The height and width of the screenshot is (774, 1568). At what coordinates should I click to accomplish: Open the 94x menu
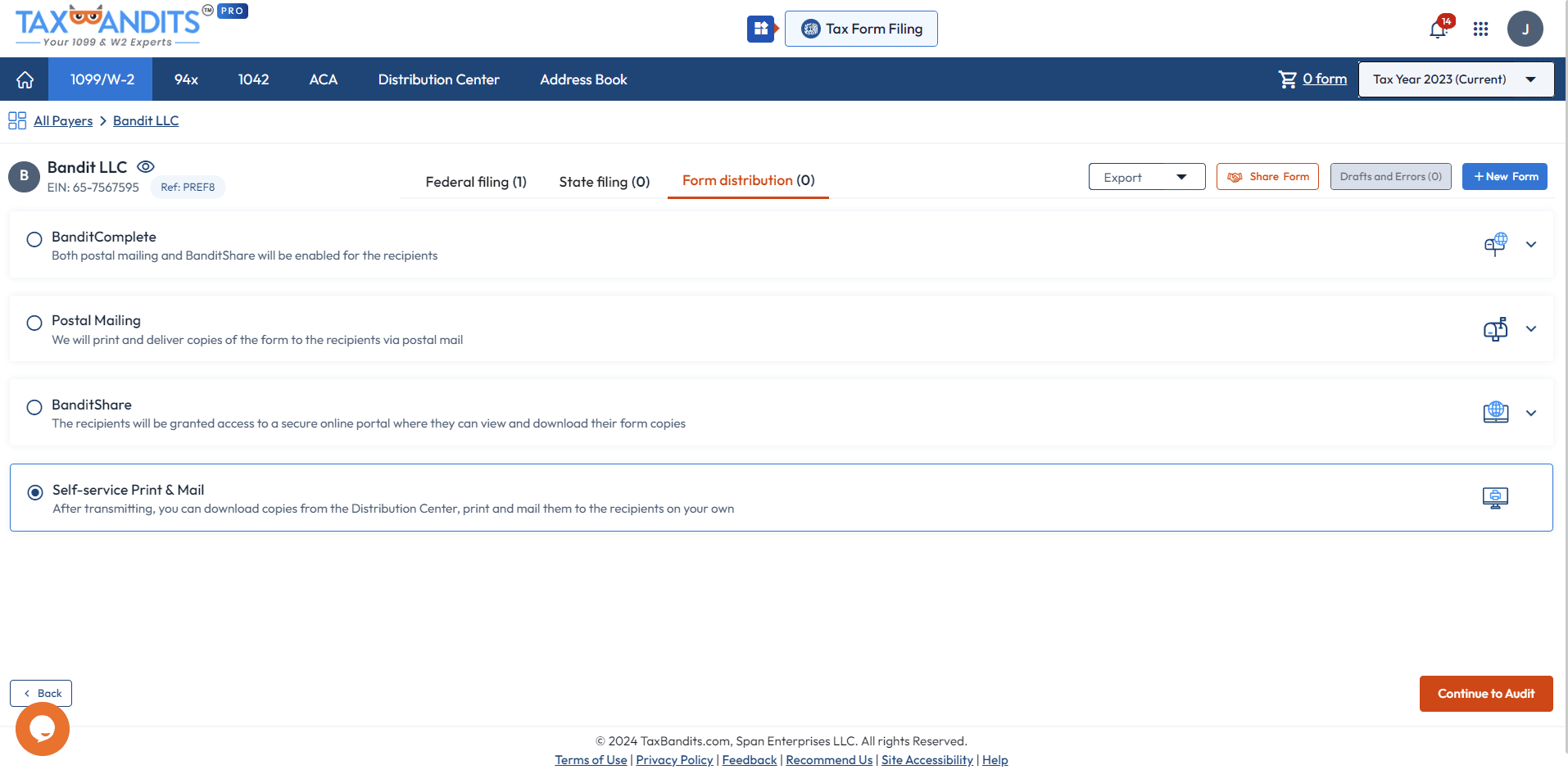click(x=186, y=79)
